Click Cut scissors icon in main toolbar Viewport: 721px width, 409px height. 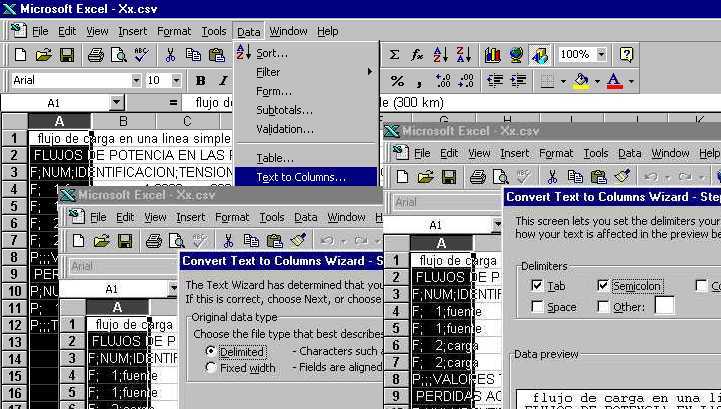pos(170,55)
